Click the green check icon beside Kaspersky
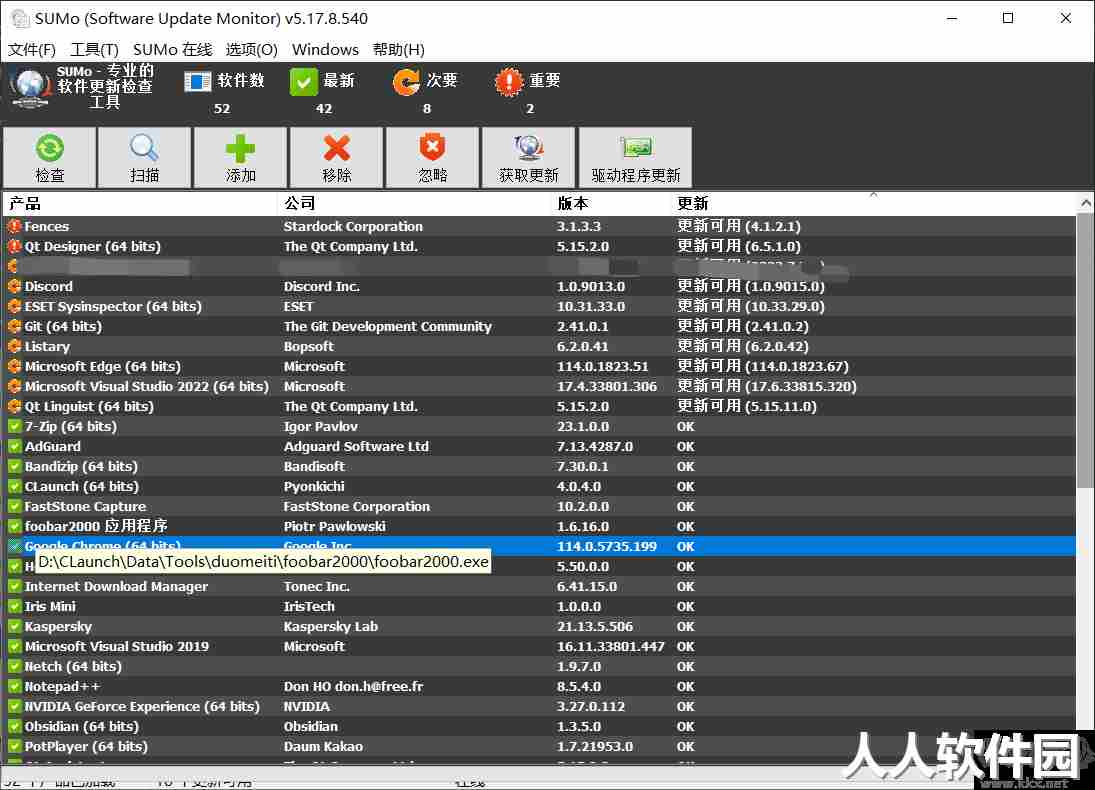 [14, 627]
